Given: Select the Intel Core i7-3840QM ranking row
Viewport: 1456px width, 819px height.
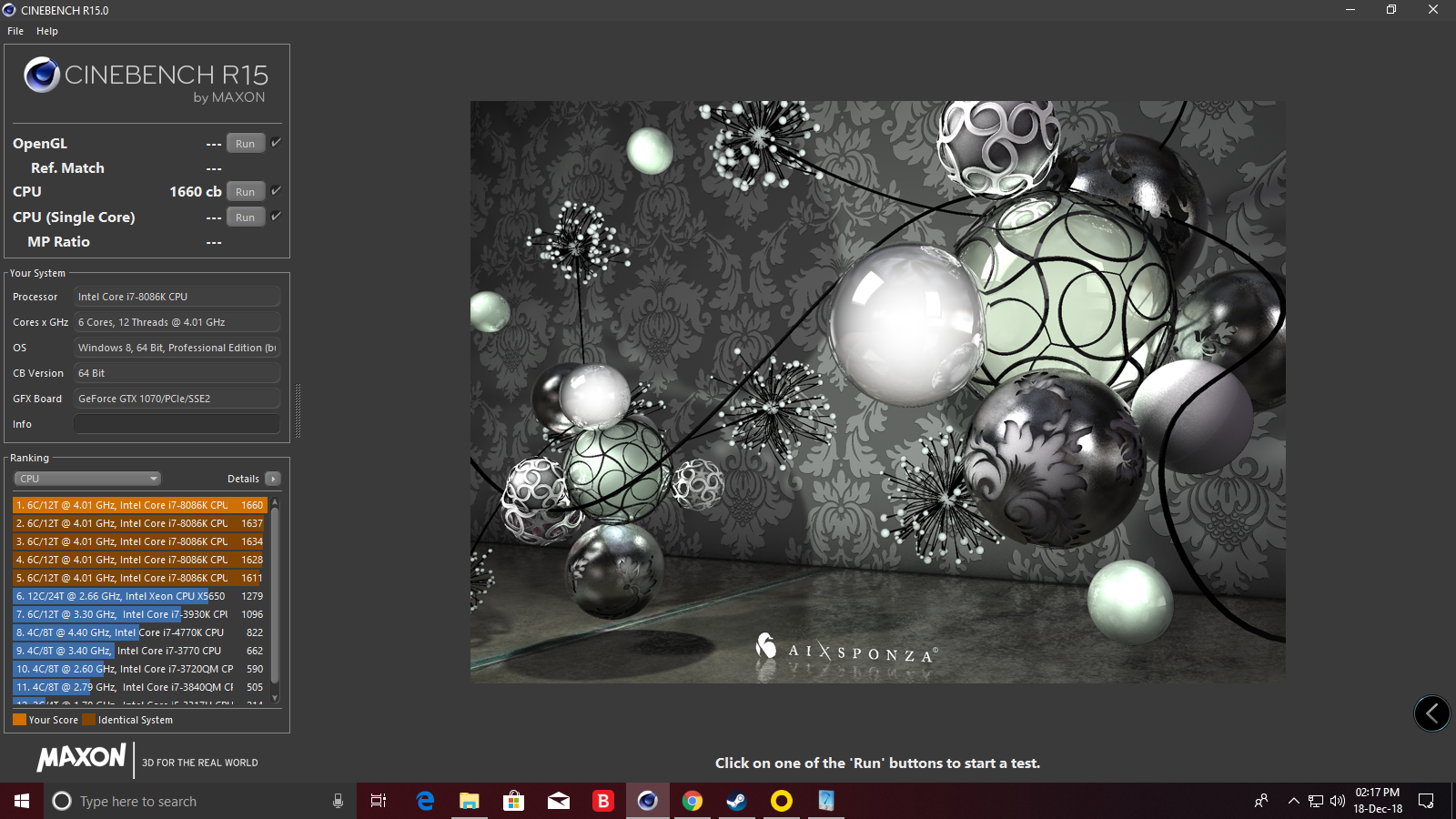Looking at the screenshot, I should 138,687.
